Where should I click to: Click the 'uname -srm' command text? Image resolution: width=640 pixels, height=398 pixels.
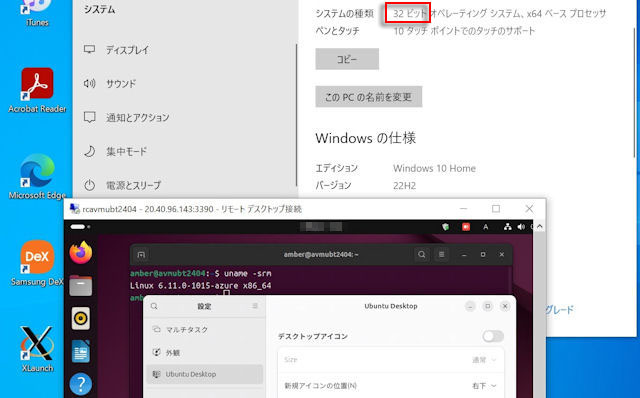coord(248,273)
